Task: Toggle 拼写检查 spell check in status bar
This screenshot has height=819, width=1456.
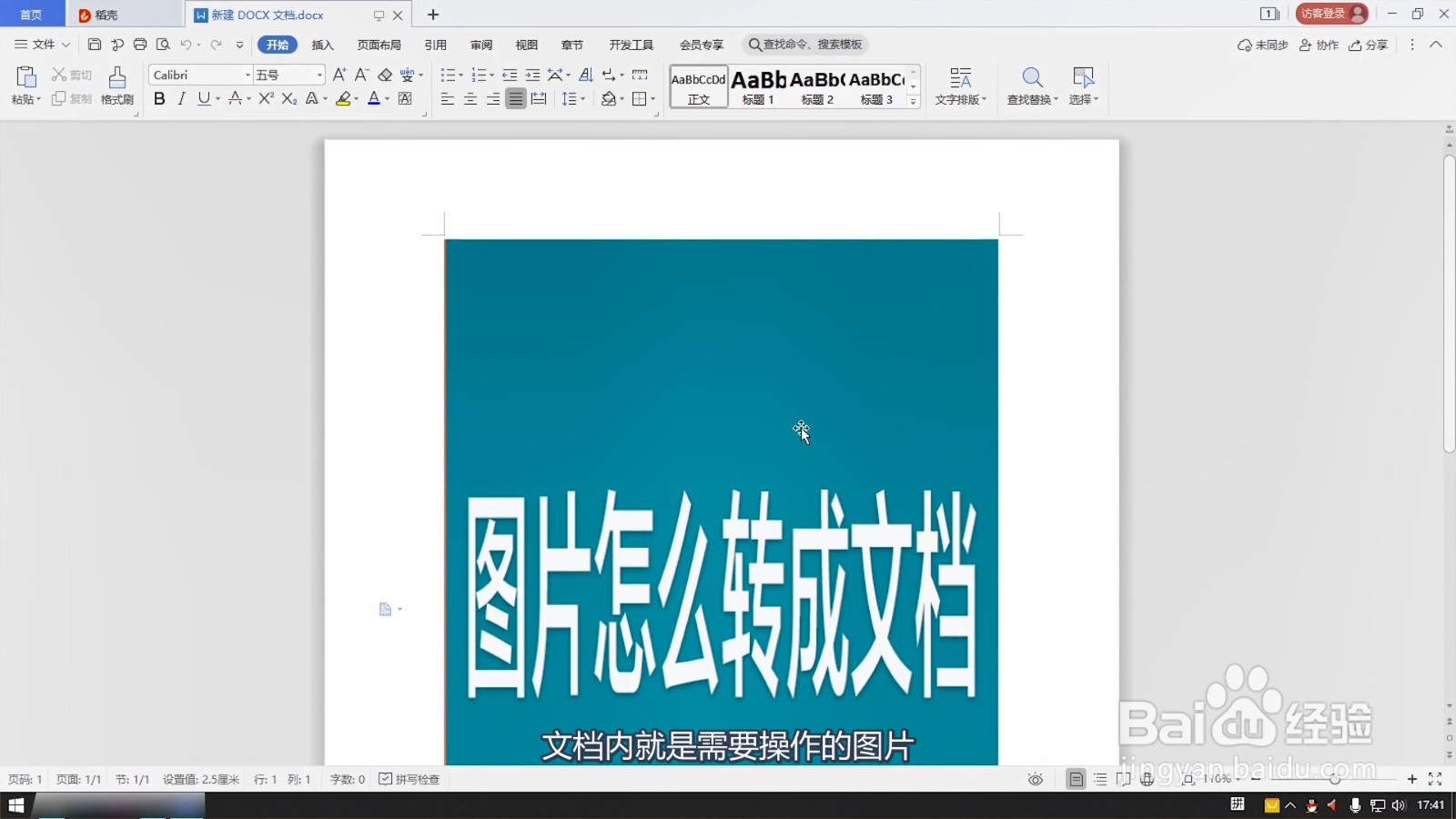Action: (x=409, y=779)
